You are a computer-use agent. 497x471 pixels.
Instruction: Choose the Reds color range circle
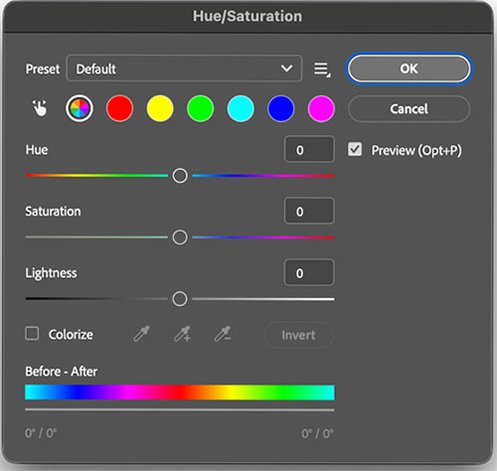(x=120, y=108)
